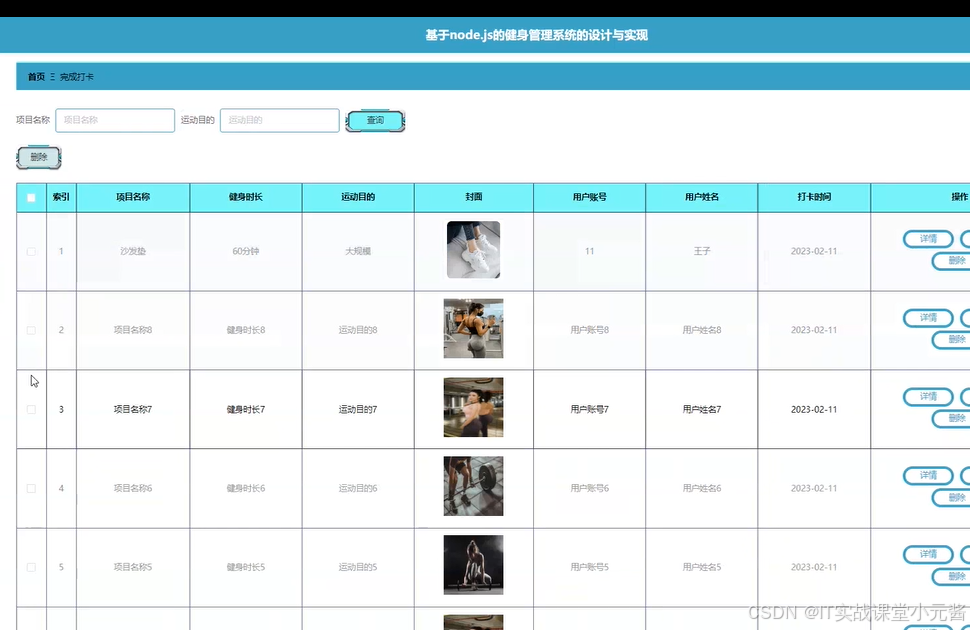
Task: Open 详情 for the 项目名称5 row
Action: click(927, 554)
